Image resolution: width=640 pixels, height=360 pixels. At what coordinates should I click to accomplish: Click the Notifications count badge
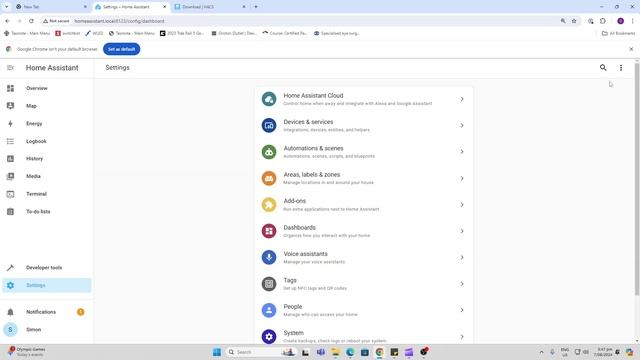tap(81, 312)
